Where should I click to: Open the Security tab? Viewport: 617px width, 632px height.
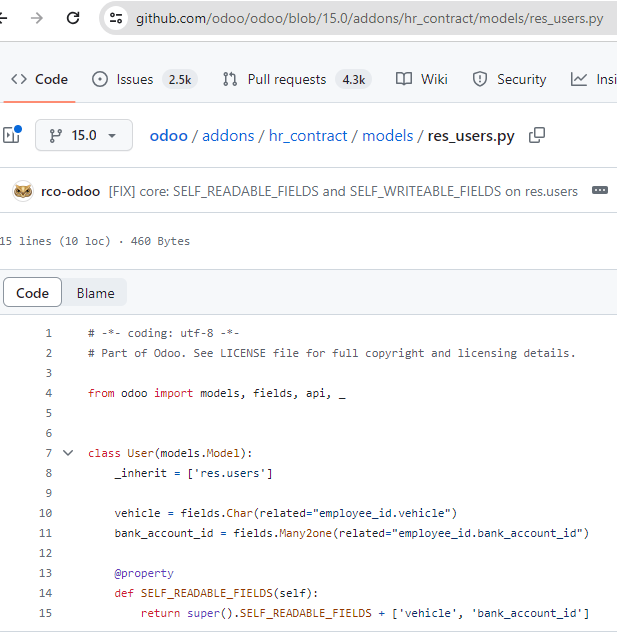tap(509, 79)
